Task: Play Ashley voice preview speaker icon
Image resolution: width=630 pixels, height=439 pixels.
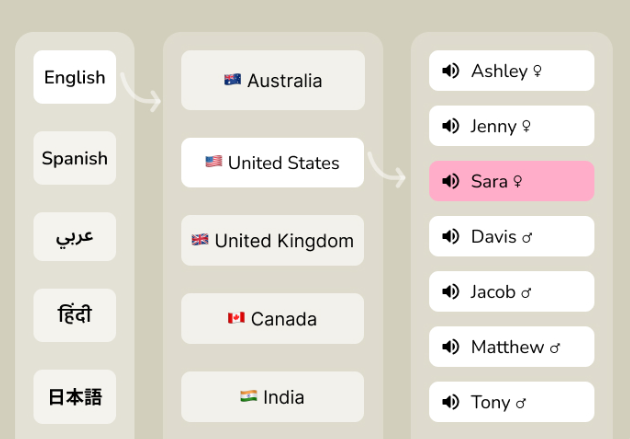Action: tap(450, 71)
